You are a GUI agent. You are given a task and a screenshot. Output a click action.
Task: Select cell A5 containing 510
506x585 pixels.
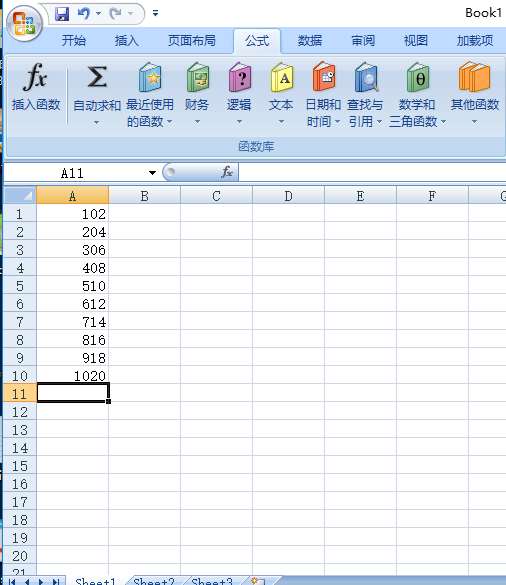coord(72,286)
